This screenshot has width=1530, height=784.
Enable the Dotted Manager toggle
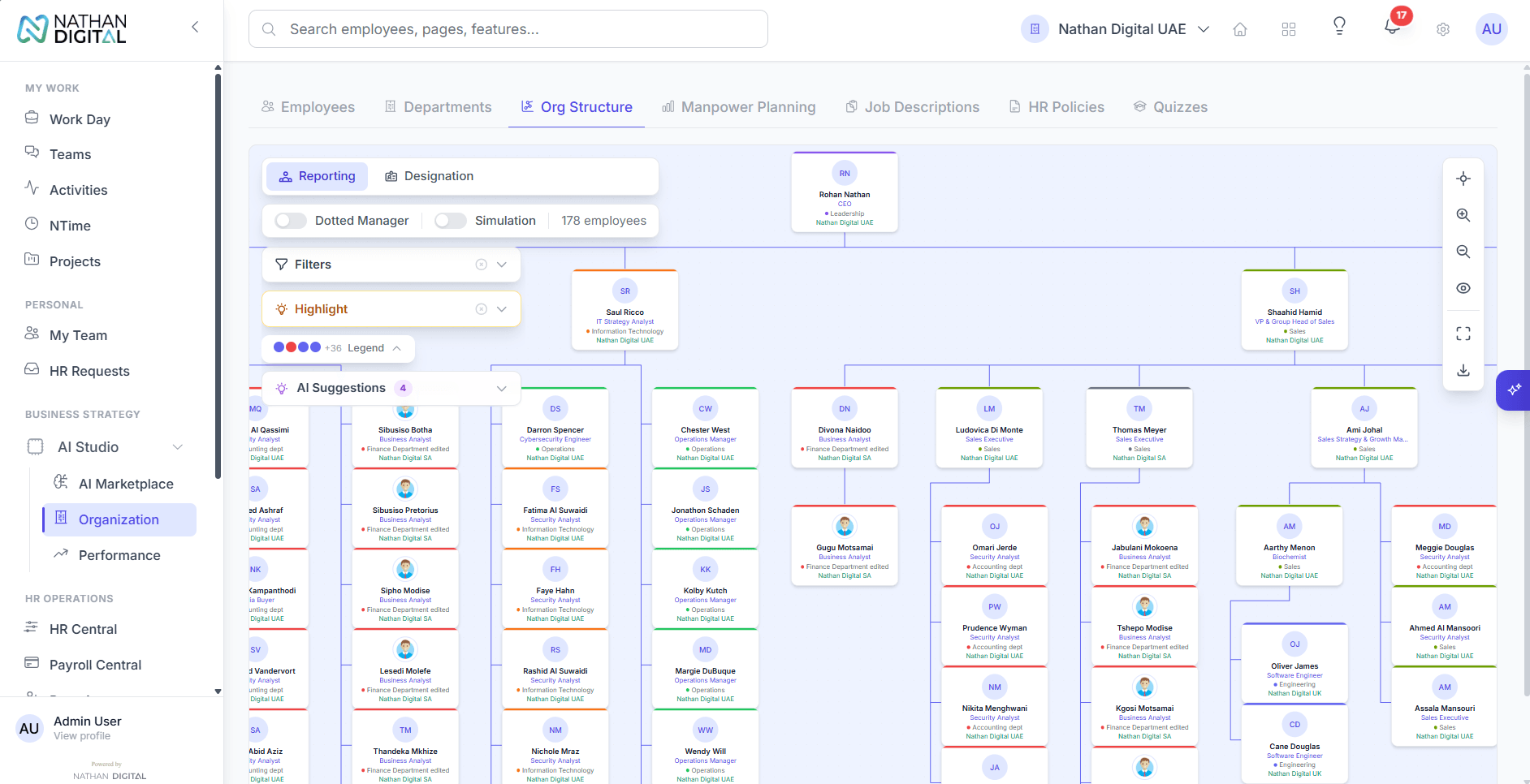[290, 221]
